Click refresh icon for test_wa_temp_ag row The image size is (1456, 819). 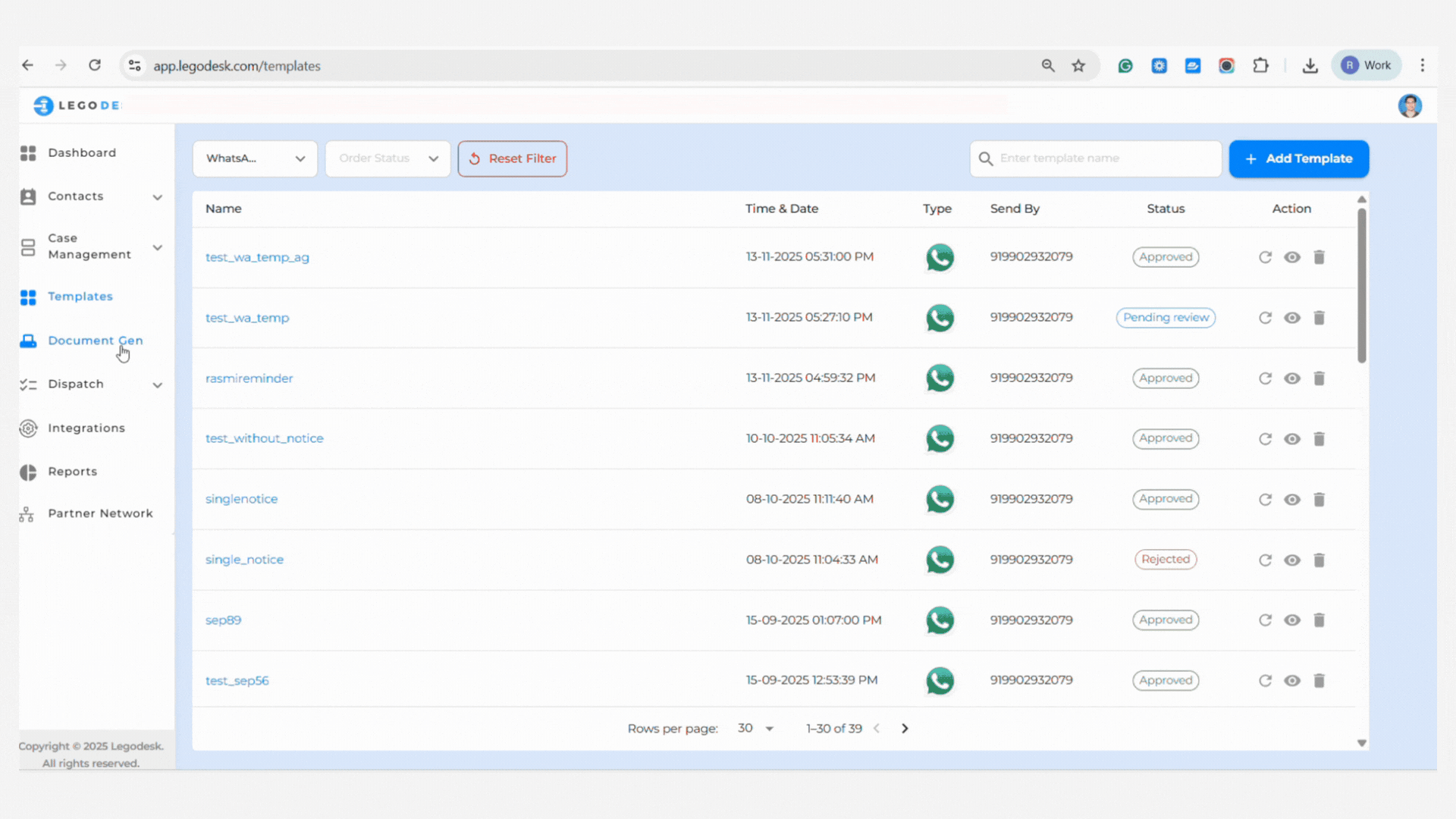point(1265,257)
